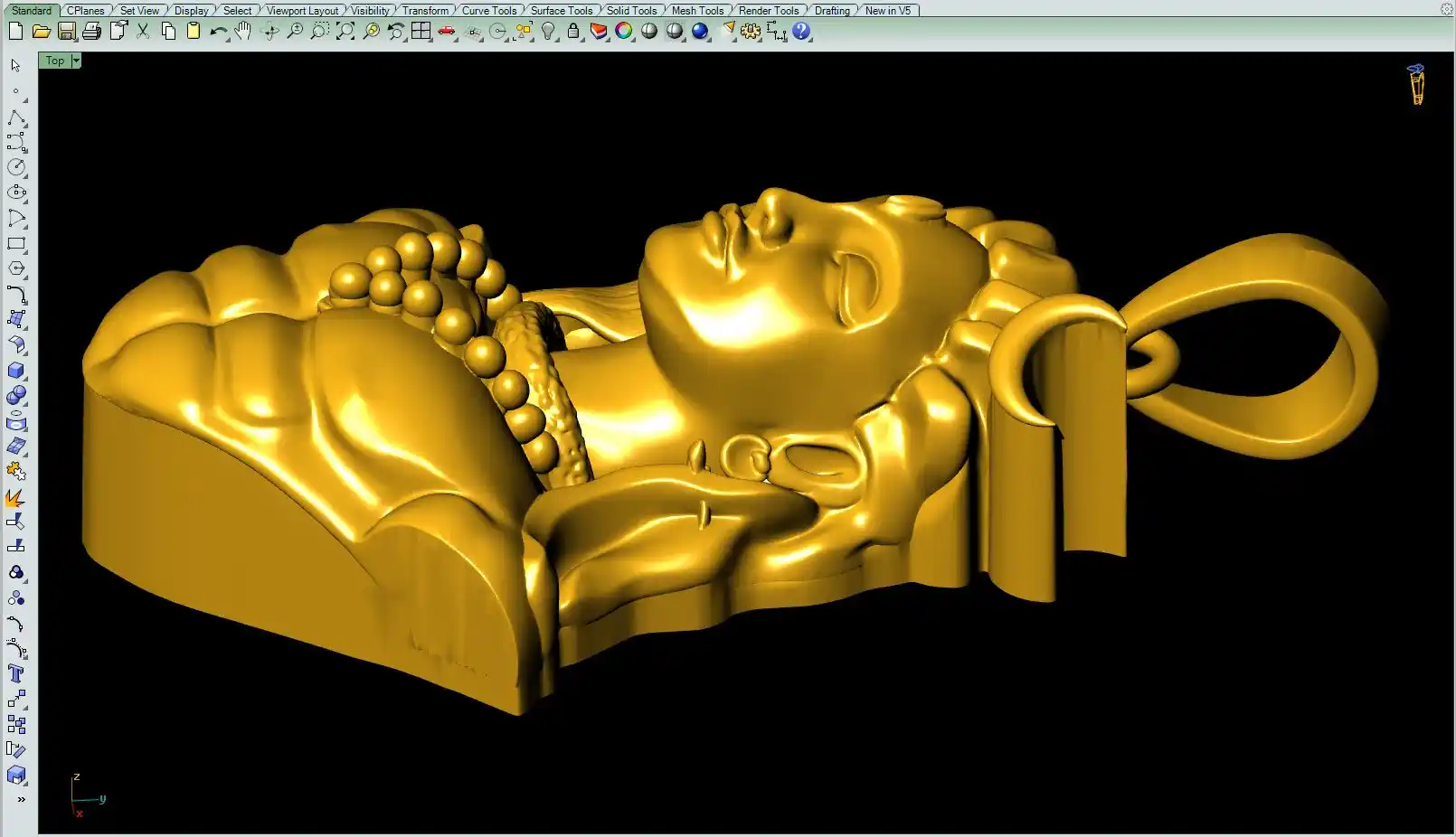
Task: Open toolbar options gear at top right
Action: coord(1446,9)
